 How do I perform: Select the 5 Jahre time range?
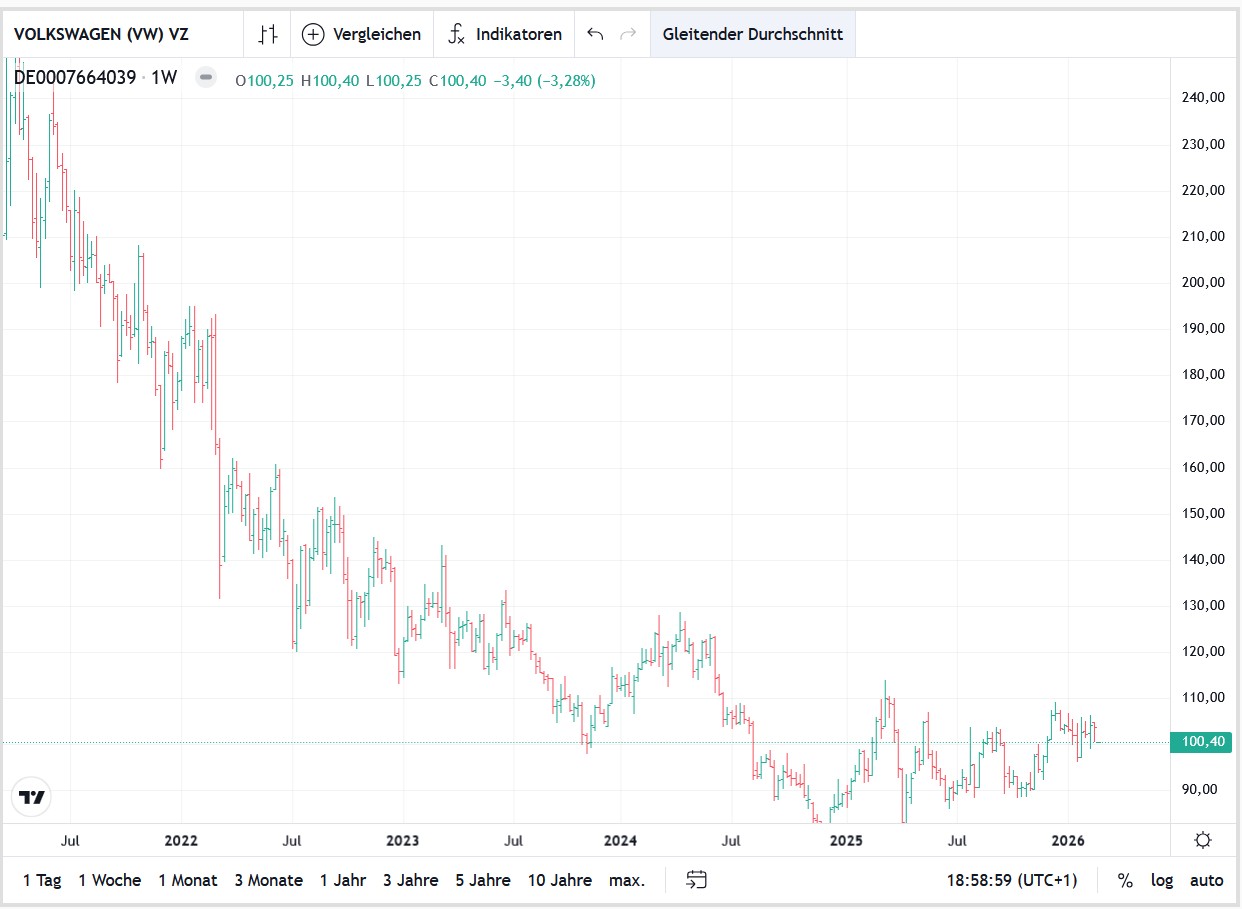tap(483, 880)
